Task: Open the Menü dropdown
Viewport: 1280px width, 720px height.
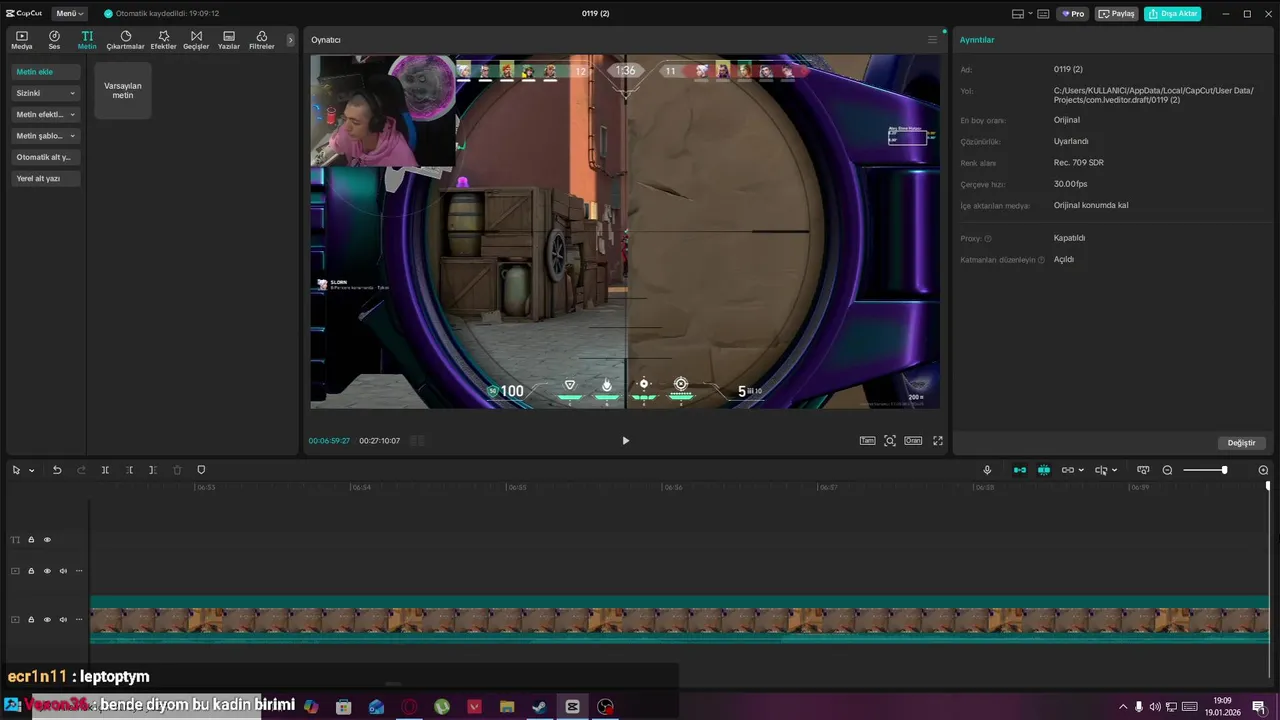Action: click(69, 14)
